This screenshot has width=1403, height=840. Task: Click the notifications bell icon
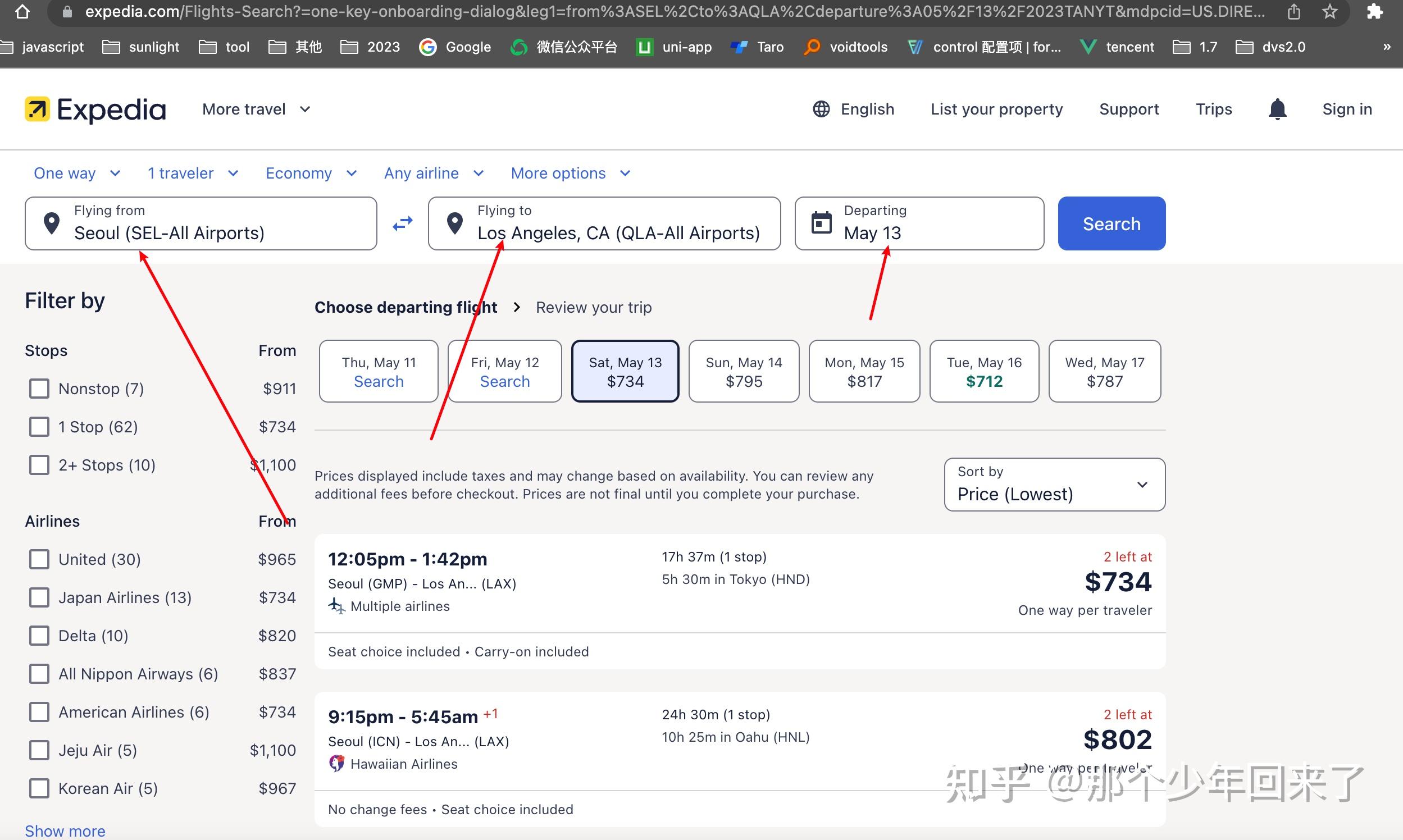pos(1277,109)
